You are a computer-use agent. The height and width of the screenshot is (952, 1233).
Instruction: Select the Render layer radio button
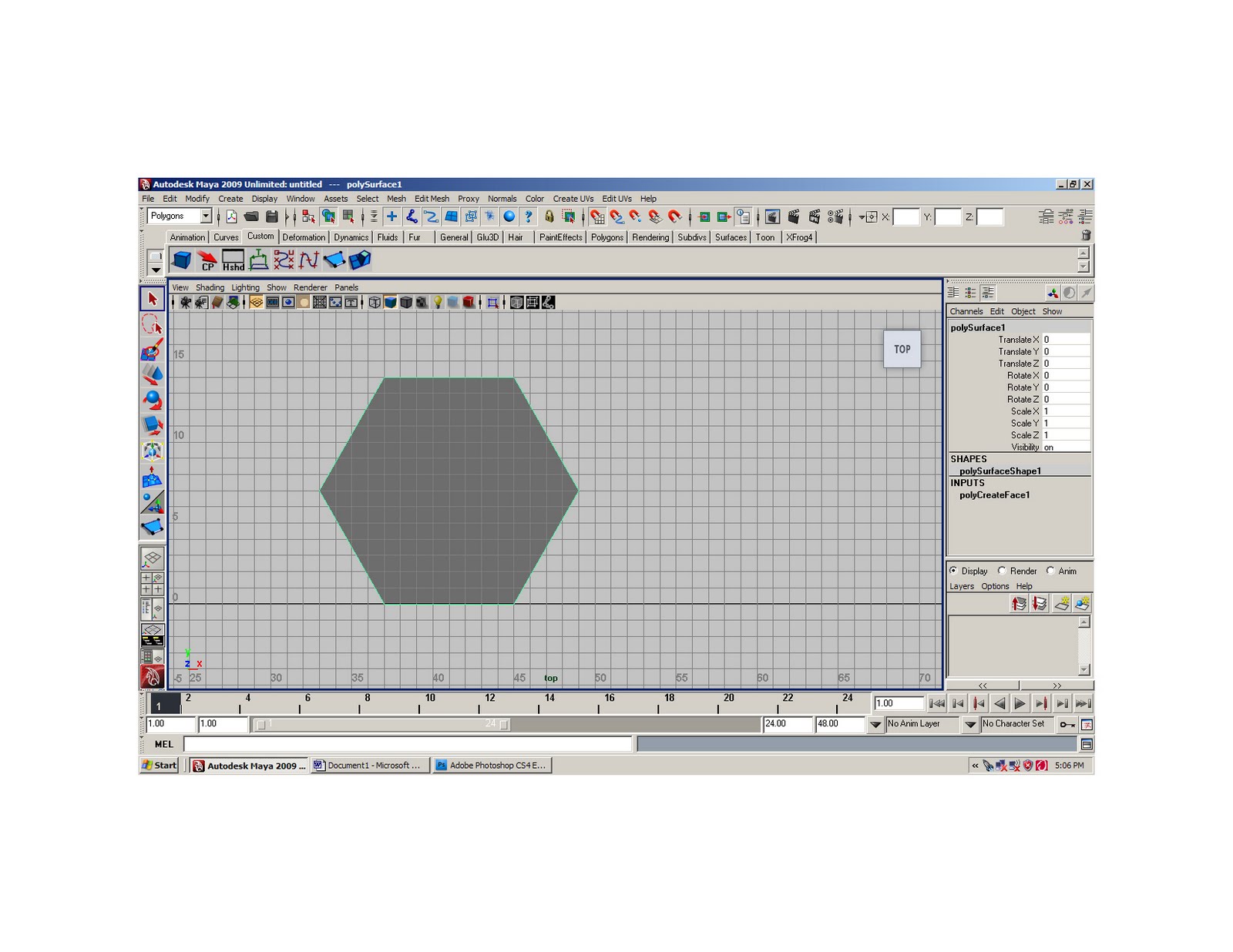tap(1002, 571)
